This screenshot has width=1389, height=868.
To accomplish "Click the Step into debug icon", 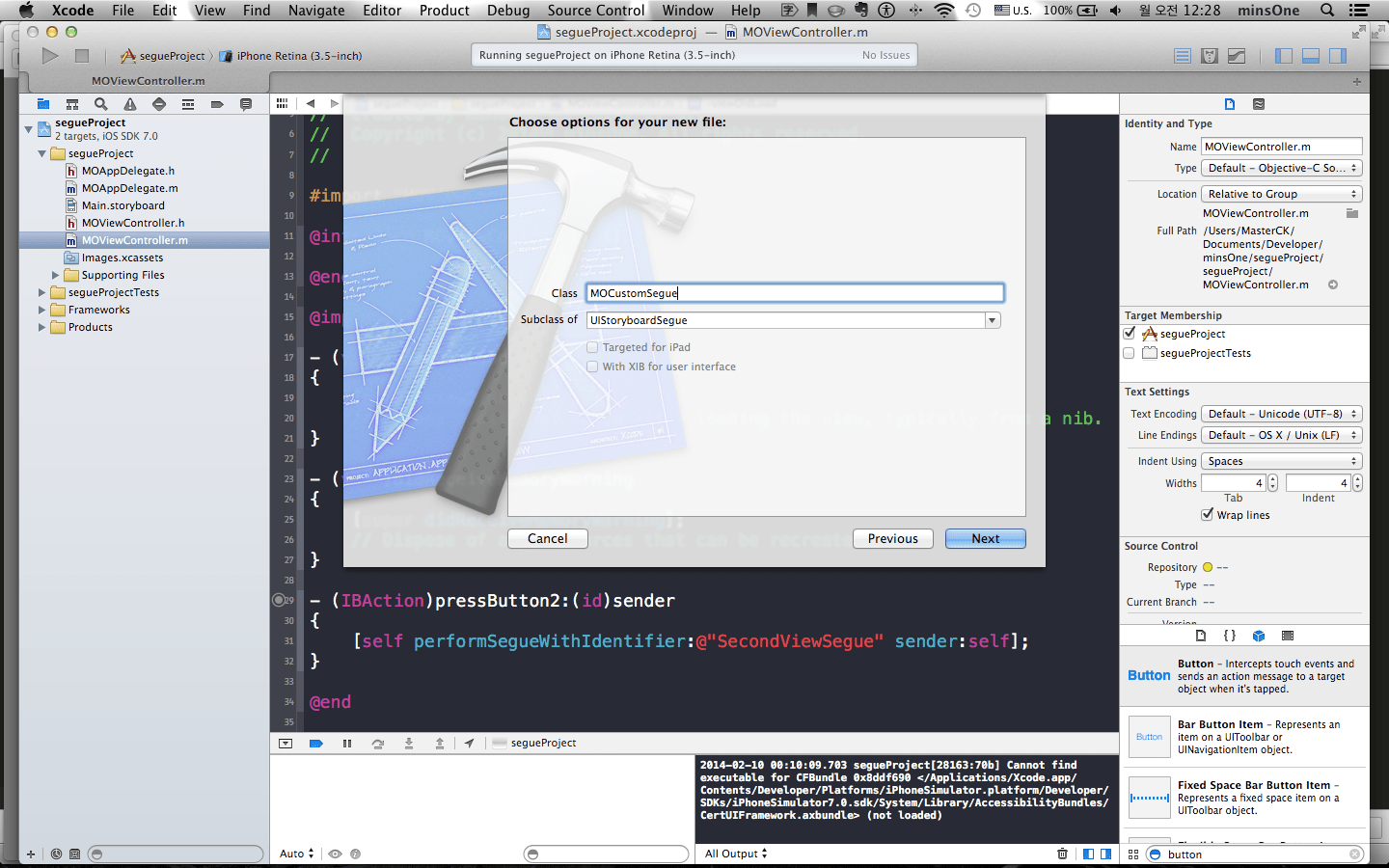I will [409, 744].
